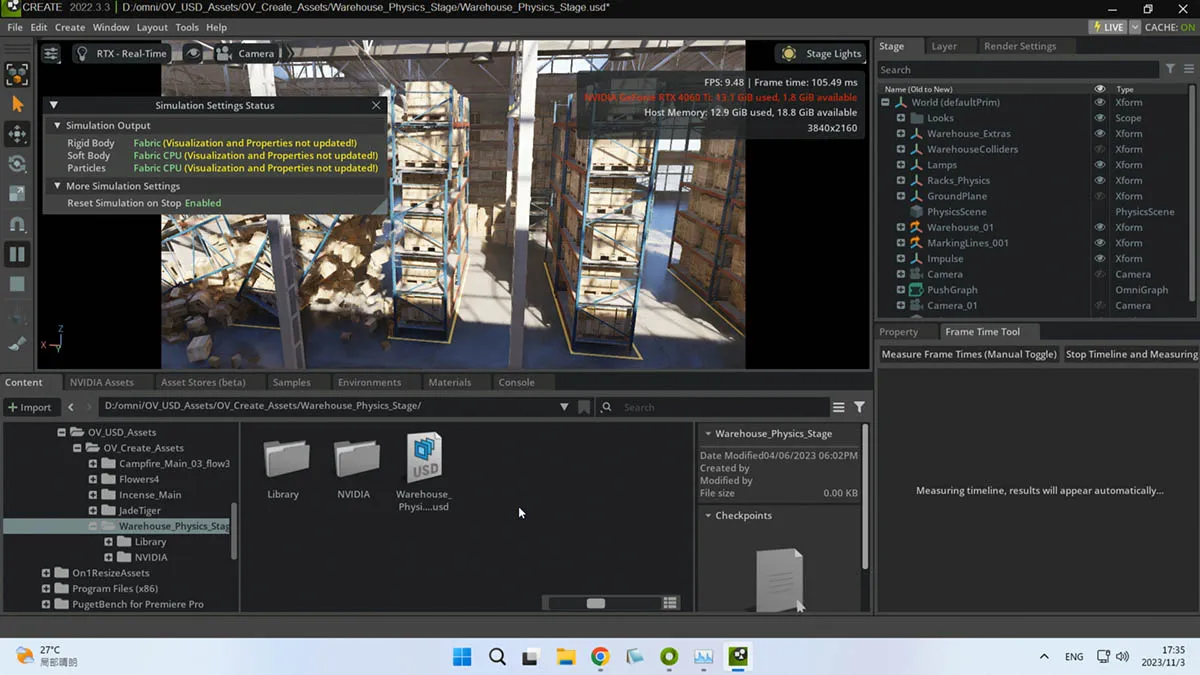Open the Content path dropdown arrow
The image size is (1200, 675).
pyautogui.click(x=564, y=407)
